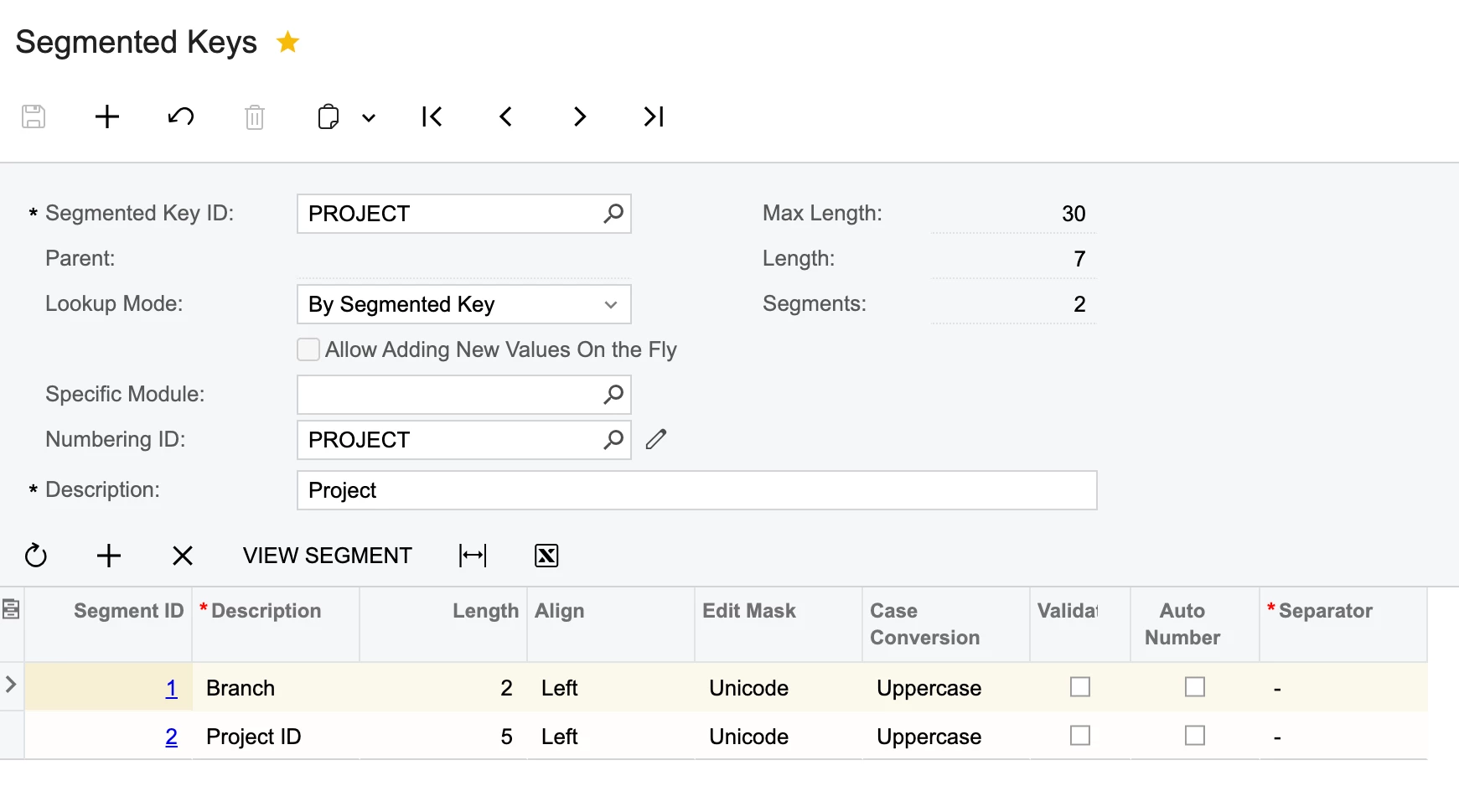Click the undo/cancel changes icon
This screenshot has height=812, width=1459.
(x=181, y=116)
